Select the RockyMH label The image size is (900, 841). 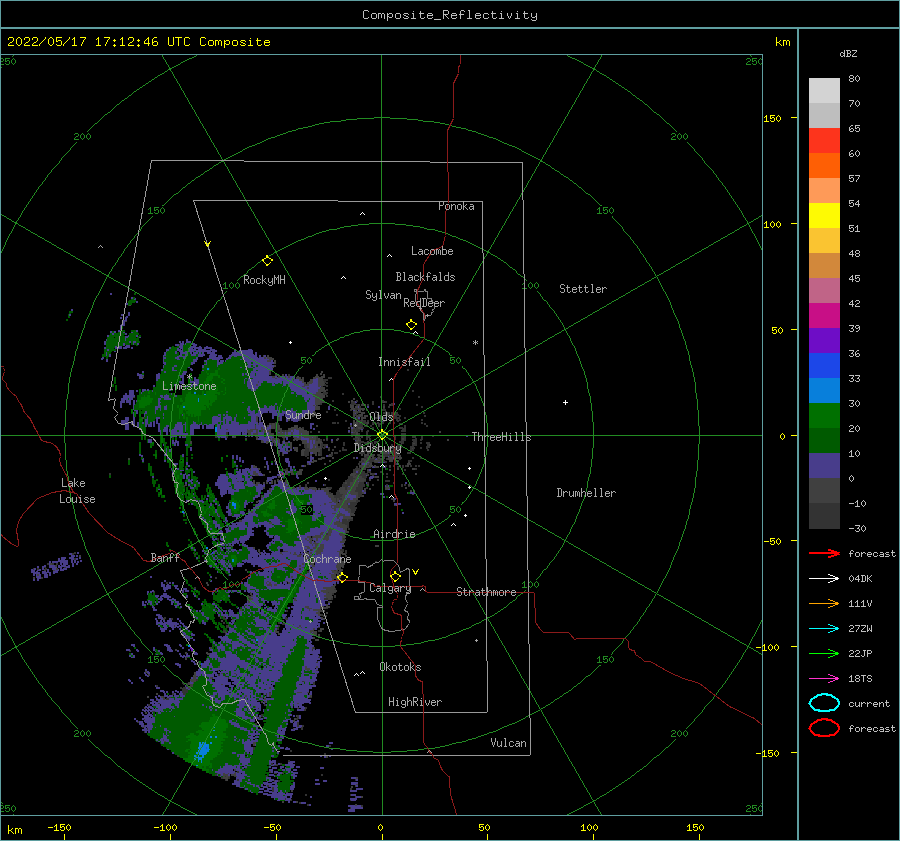pos(264,280)
